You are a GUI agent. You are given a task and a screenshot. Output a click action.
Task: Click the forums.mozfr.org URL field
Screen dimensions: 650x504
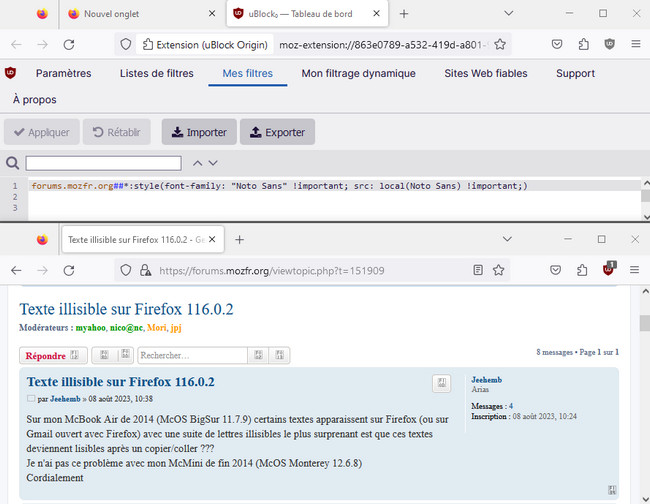click(272, 271)
